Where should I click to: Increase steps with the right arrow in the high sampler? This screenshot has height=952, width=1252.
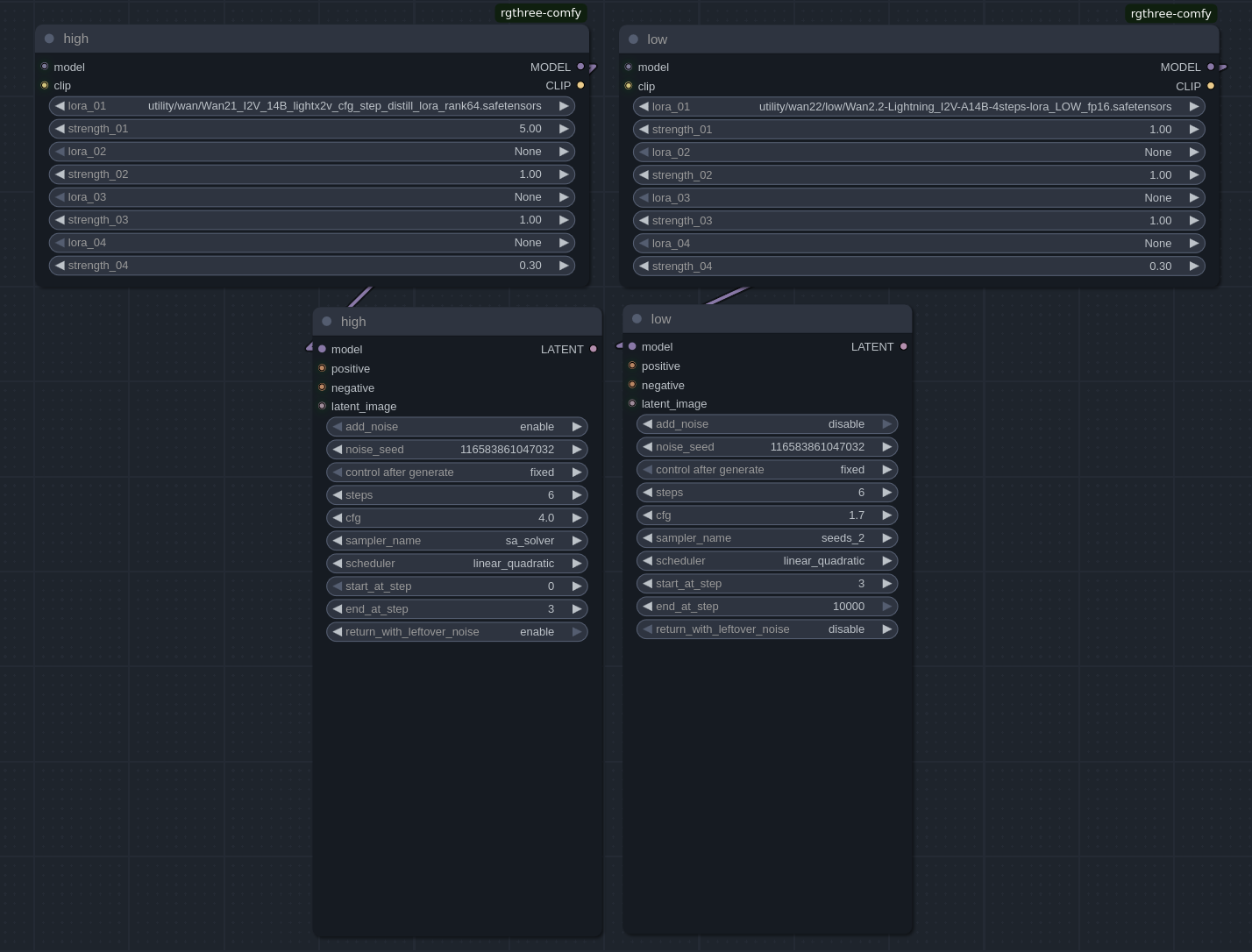point(576,494)
